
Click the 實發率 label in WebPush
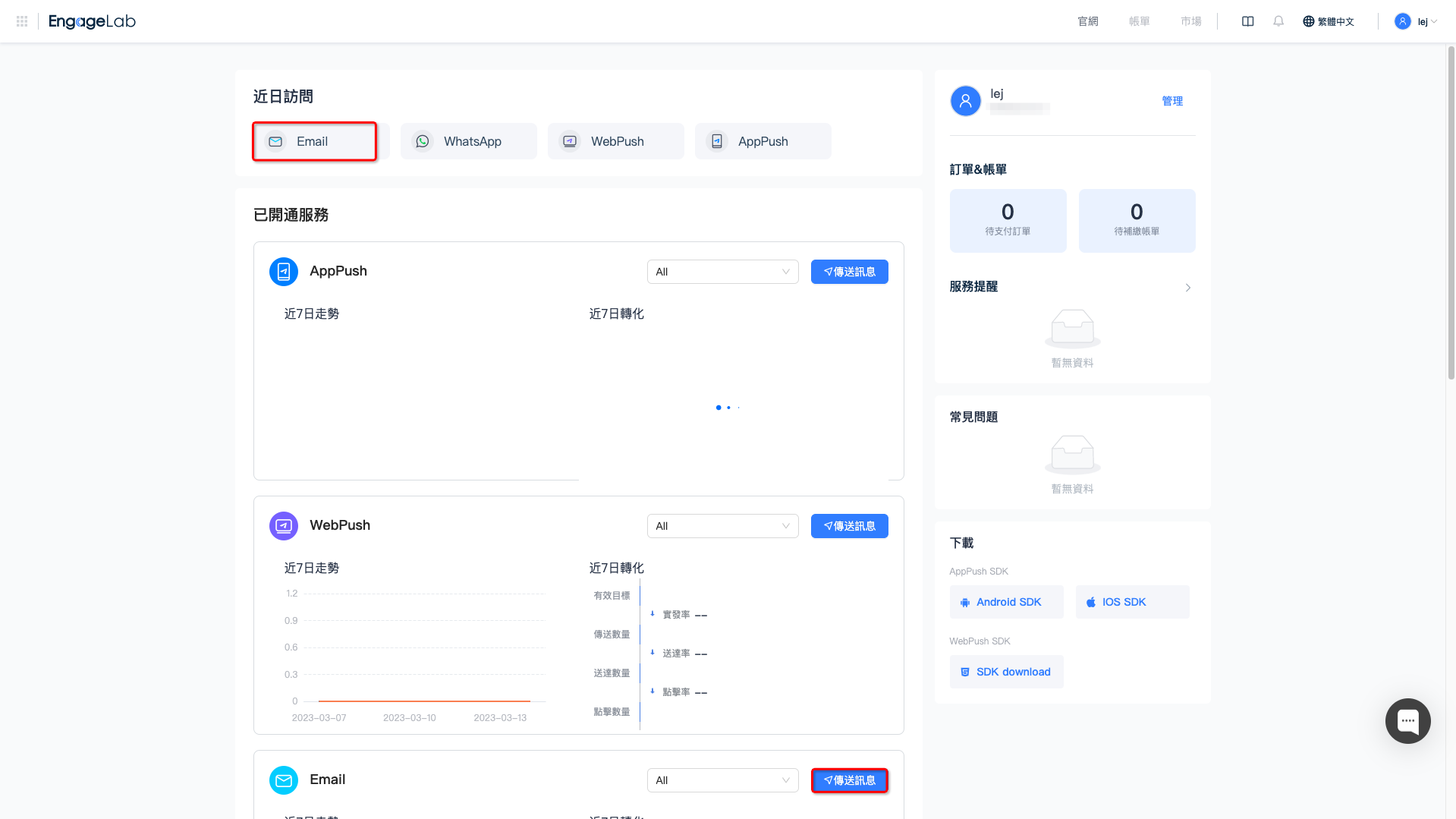point(676,615)
